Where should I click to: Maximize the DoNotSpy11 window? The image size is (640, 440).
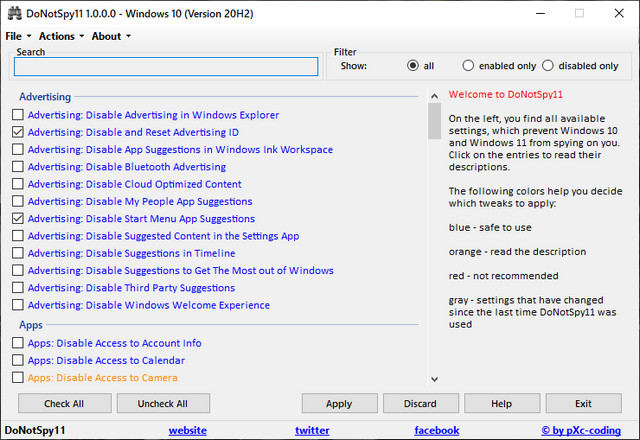tap(579, 14)
